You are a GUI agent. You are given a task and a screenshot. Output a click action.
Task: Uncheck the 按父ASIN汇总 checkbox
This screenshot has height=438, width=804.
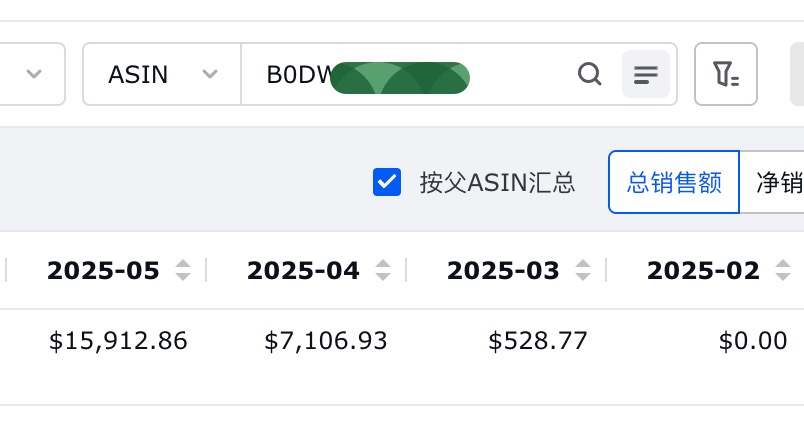pos(387,182)
